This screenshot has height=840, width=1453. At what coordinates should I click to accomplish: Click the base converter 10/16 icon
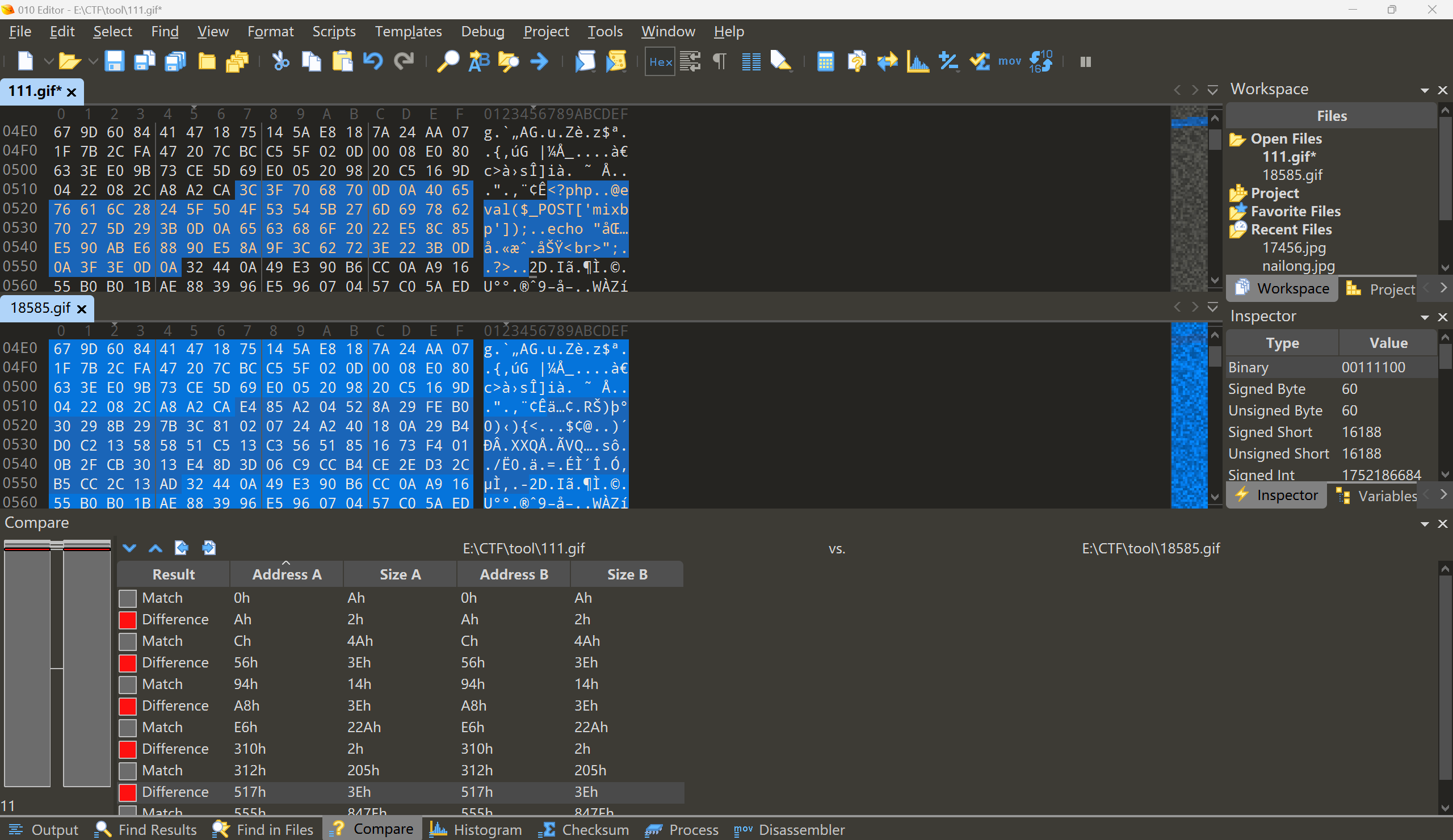1041,61
